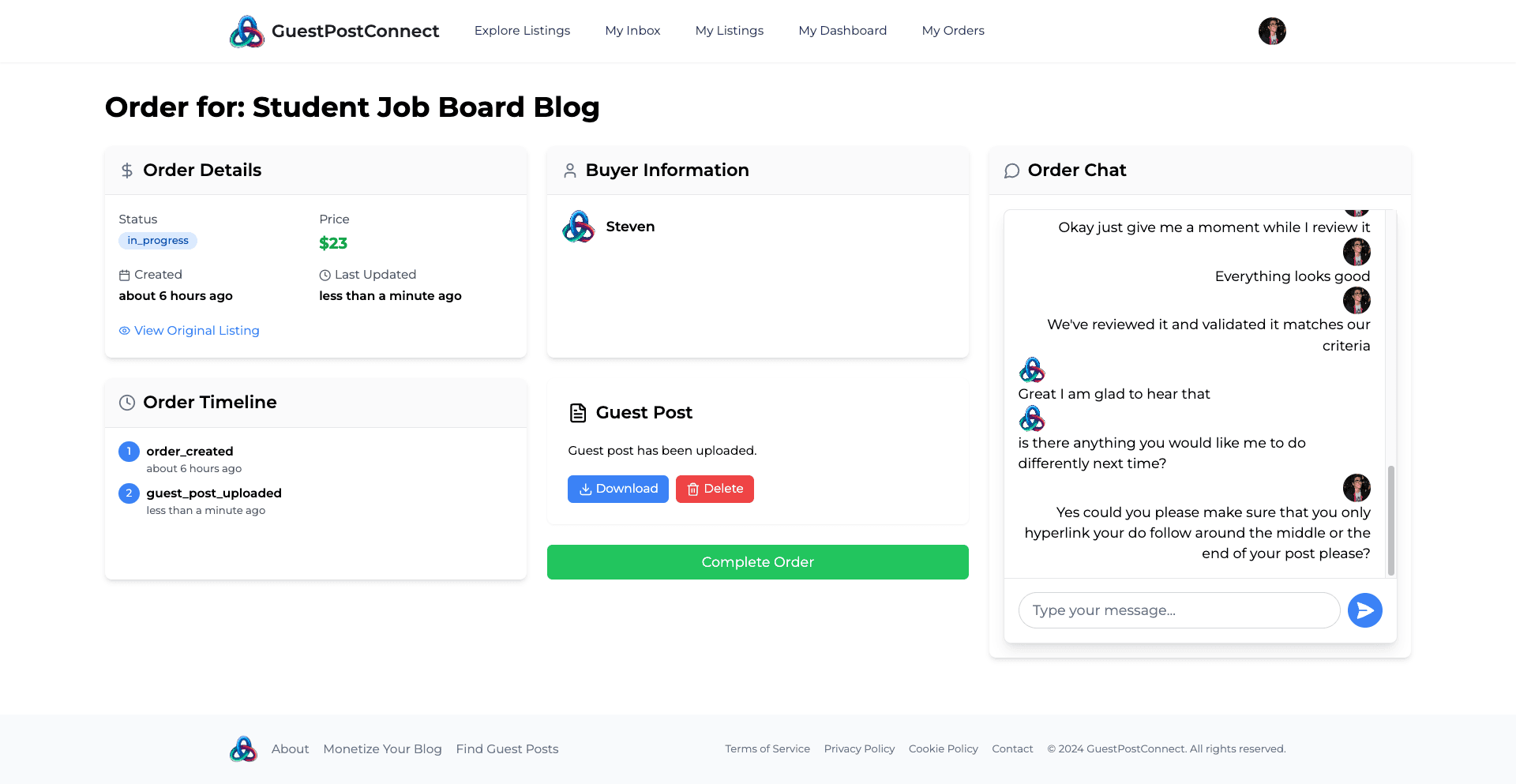The image size is (1516, 784).
Task: Go to My Inbox page
Action: coord(632,31)
